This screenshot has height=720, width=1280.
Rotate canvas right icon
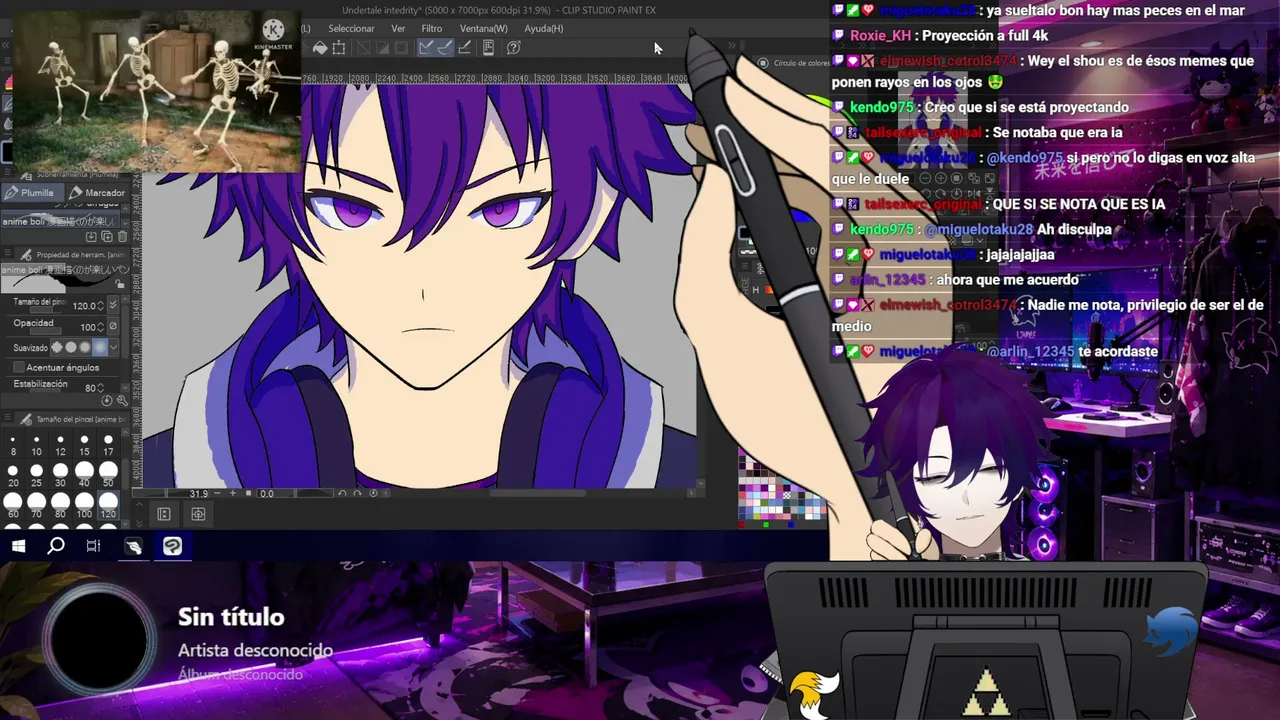tap(357, 493)
